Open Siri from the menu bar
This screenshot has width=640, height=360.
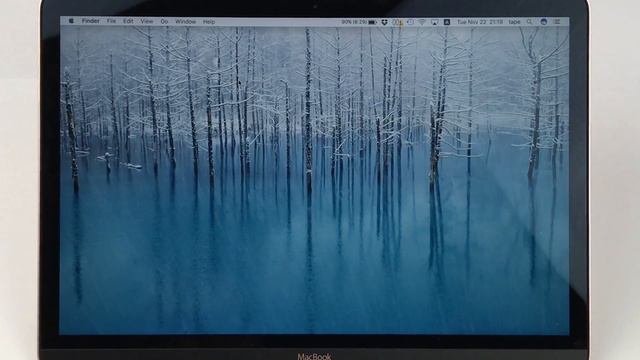click(544, 22)
